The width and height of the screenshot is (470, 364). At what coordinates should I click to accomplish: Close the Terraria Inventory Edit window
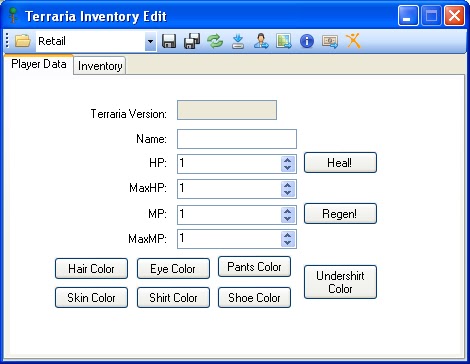[x=454, y=15]
